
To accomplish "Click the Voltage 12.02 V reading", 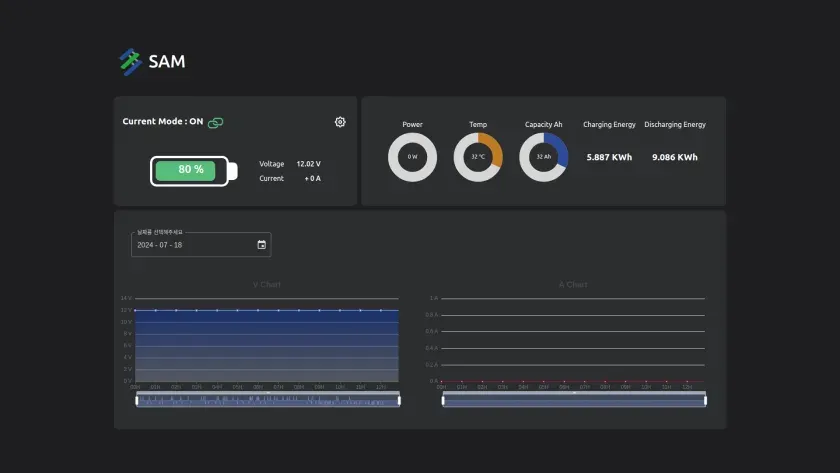I will (x=290, y=164).
